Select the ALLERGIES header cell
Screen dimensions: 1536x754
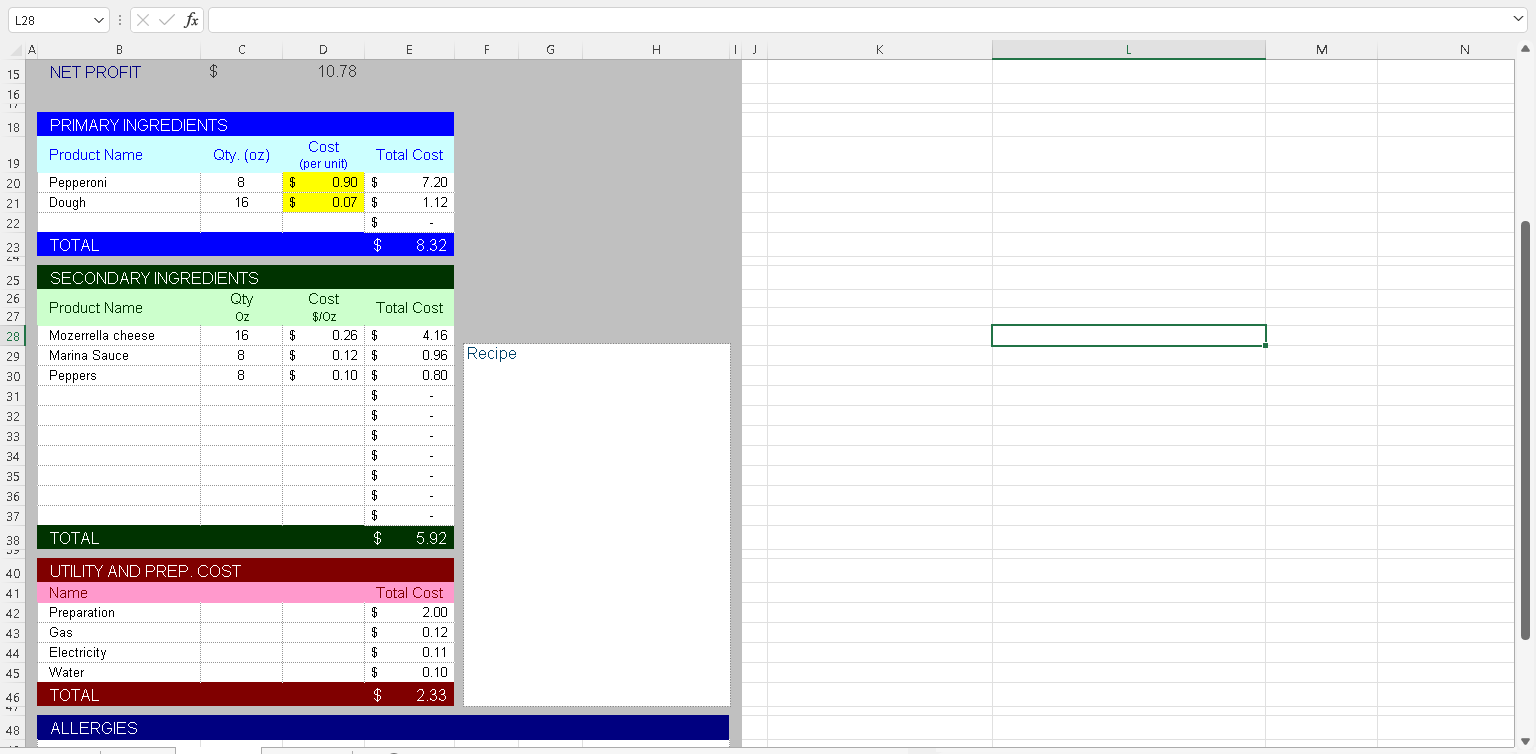[94, 728]
